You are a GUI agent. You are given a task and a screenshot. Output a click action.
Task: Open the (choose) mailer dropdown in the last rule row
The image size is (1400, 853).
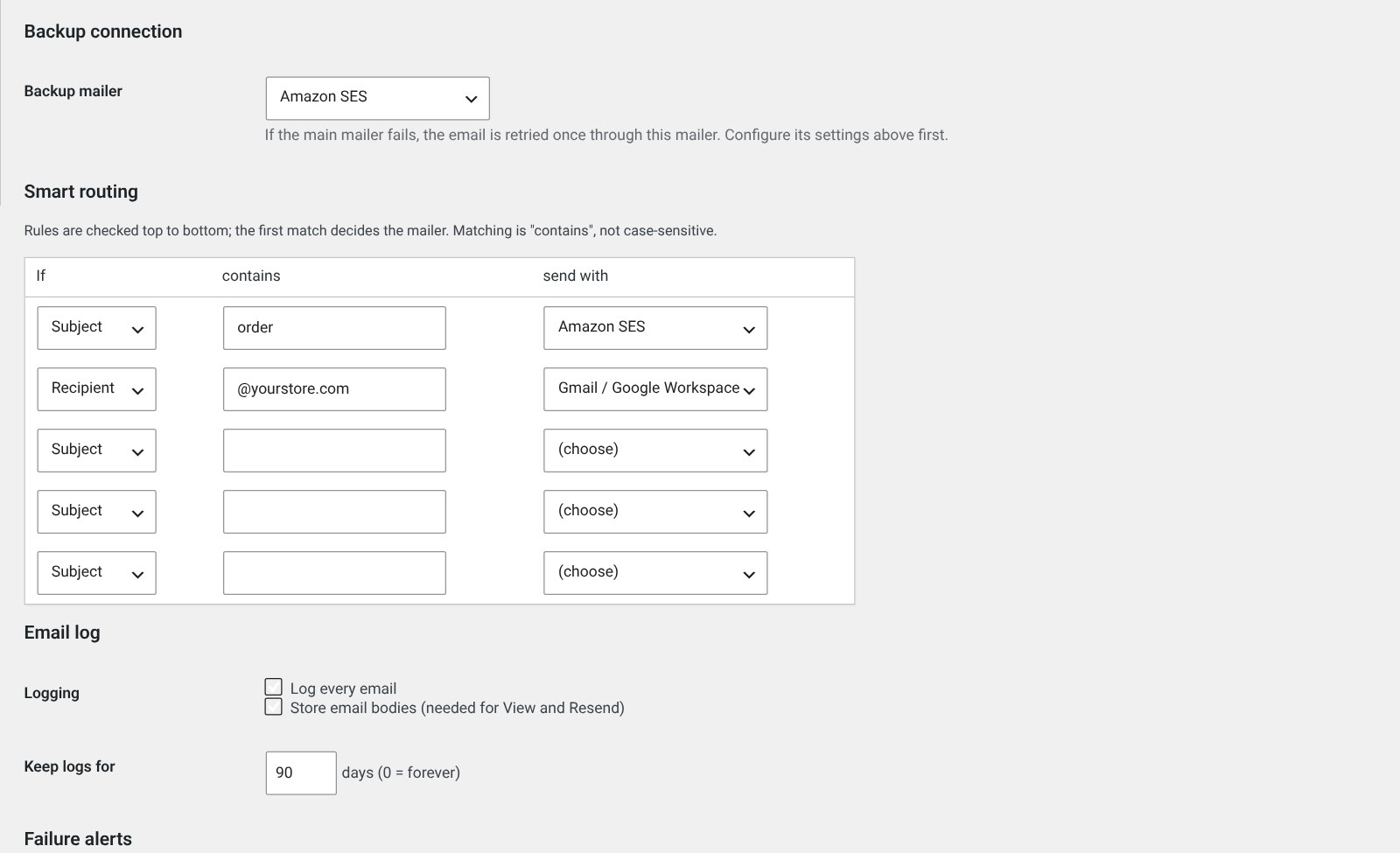pyautogui.click(x=655, y=573)
